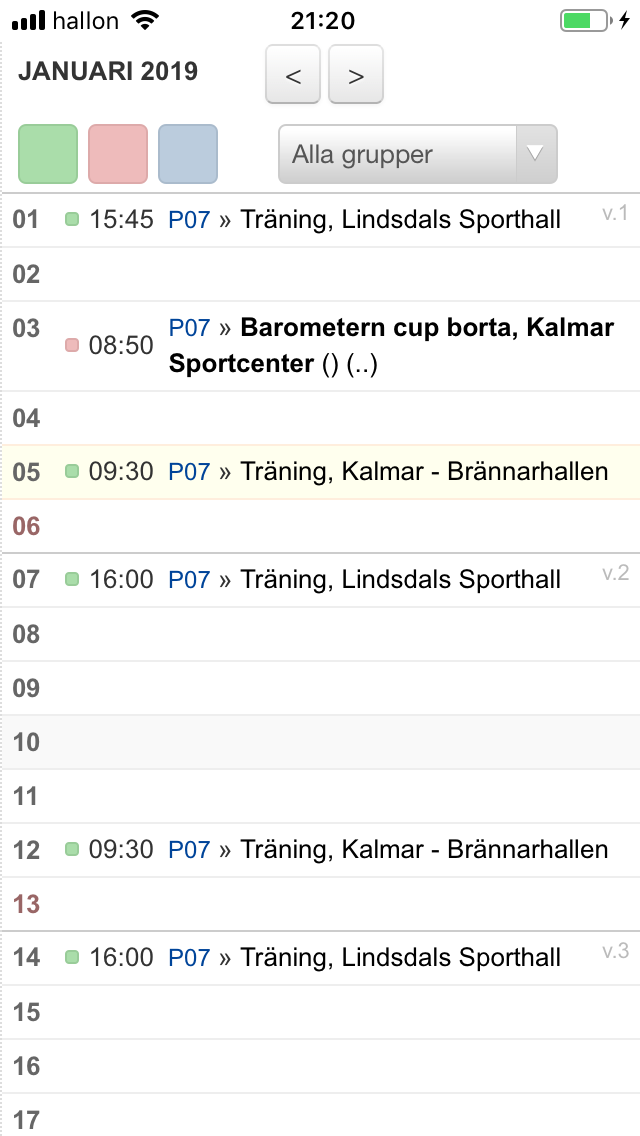The width and height of the screenshot is (640, 1136).
Task: Toggle the blue activity filter square
Action: pyautogui.click(x=188, y=154)
